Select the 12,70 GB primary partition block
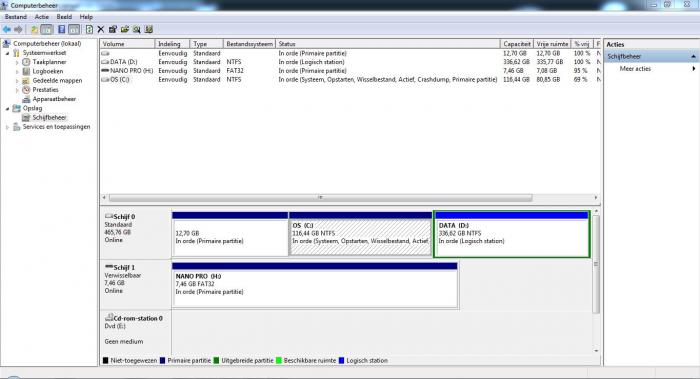Screen dimensions: 700x379 tap(230, 234)
